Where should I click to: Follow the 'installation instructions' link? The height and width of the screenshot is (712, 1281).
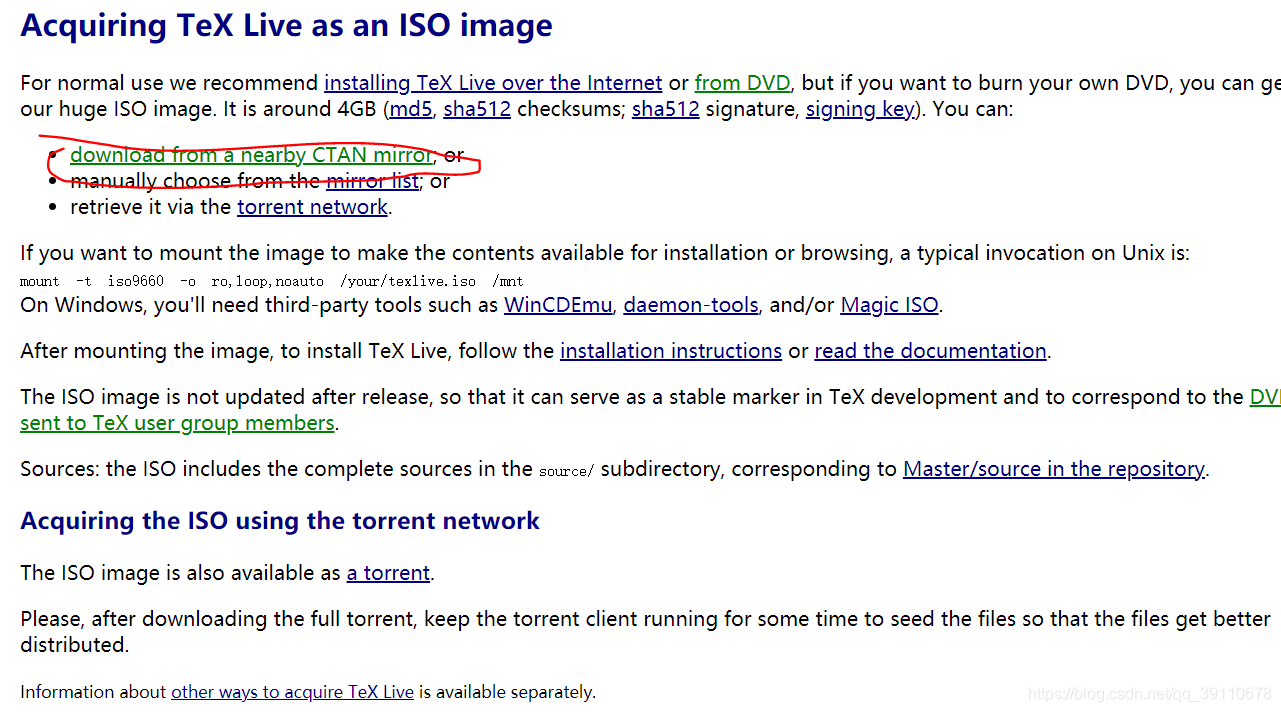[x=671, y=351]
